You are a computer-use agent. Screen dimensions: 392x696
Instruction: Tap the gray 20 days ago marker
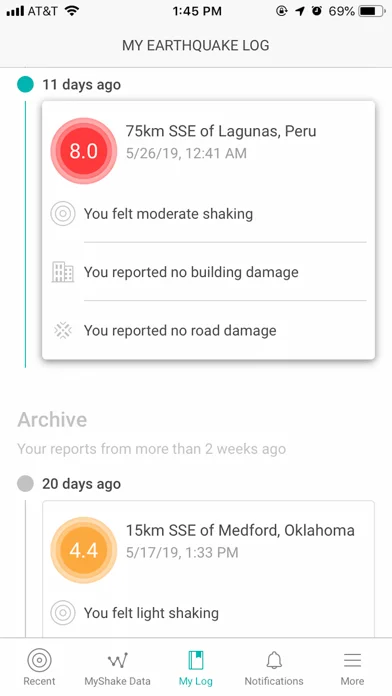click(x=25, y=483)
